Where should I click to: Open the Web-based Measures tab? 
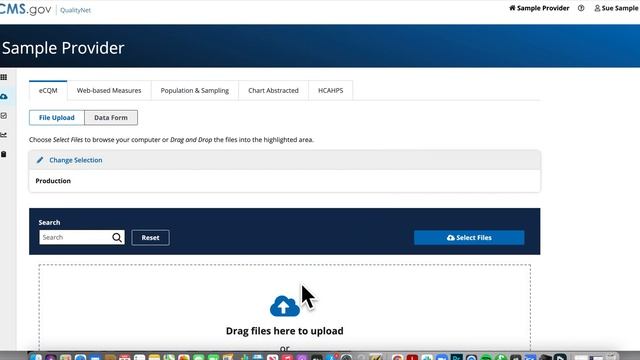tap(109, 90)
